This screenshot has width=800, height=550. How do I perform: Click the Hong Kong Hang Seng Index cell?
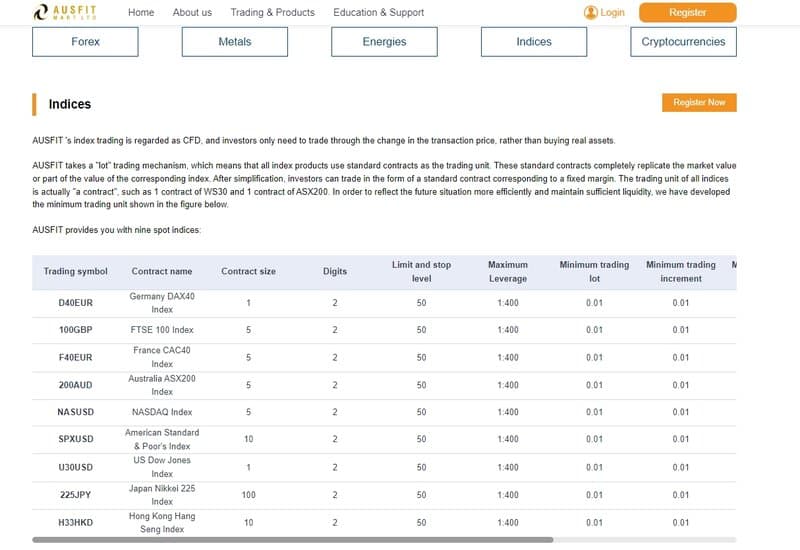pos(162,523)
